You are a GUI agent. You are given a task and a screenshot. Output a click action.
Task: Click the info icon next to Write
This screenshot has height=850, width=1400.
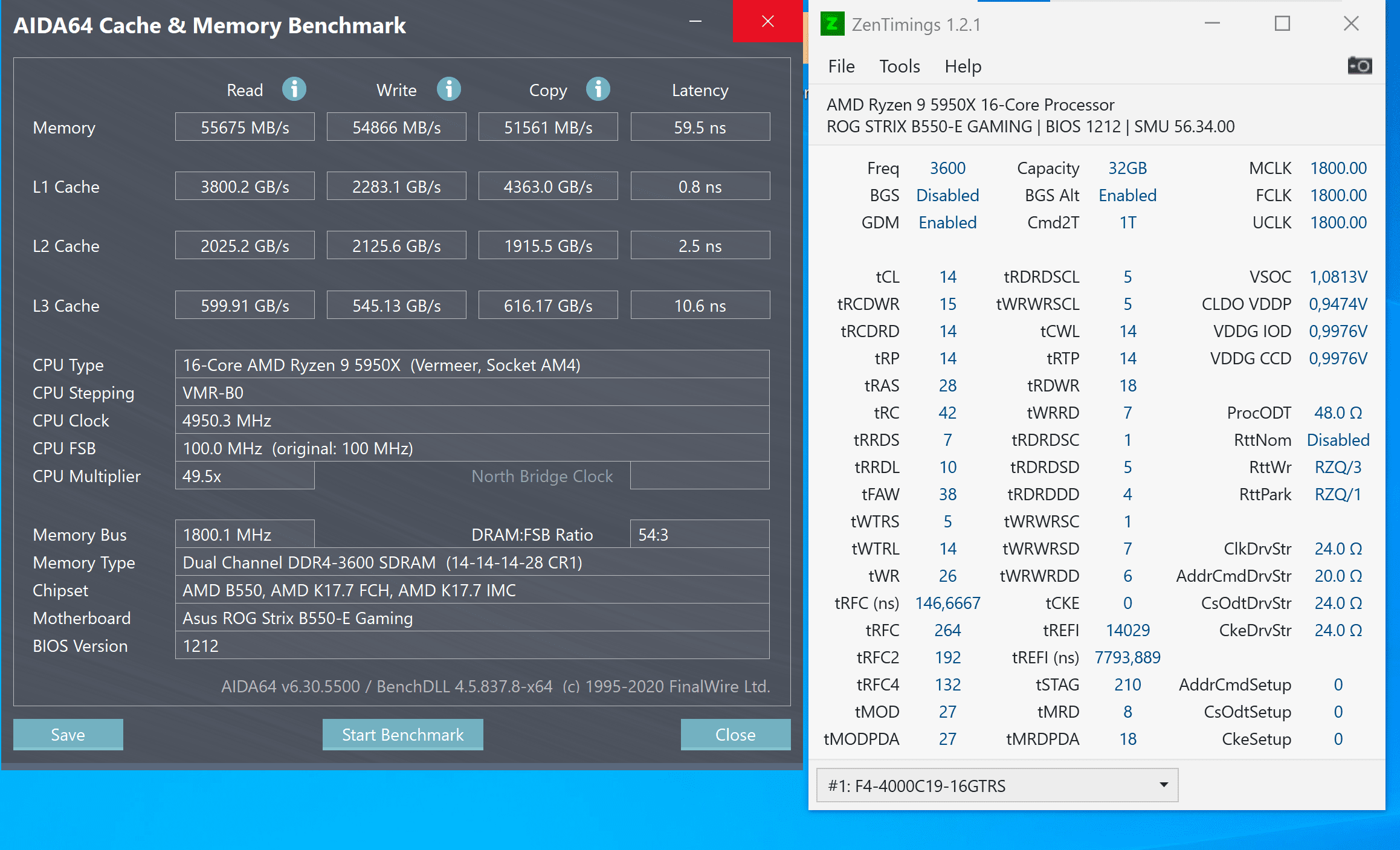tap(449, 89)
